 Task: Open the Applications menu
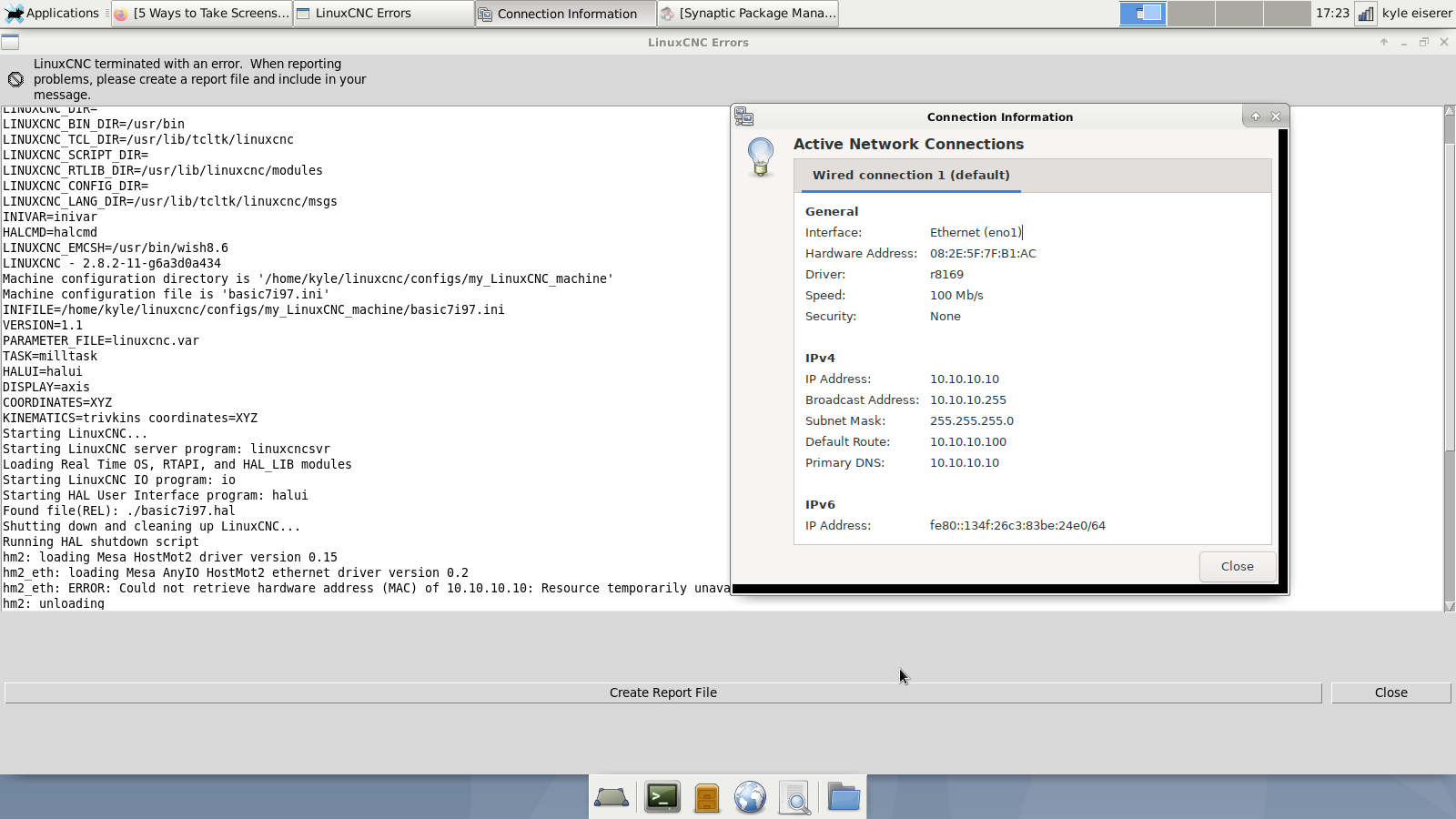click(x=53, y=13)
